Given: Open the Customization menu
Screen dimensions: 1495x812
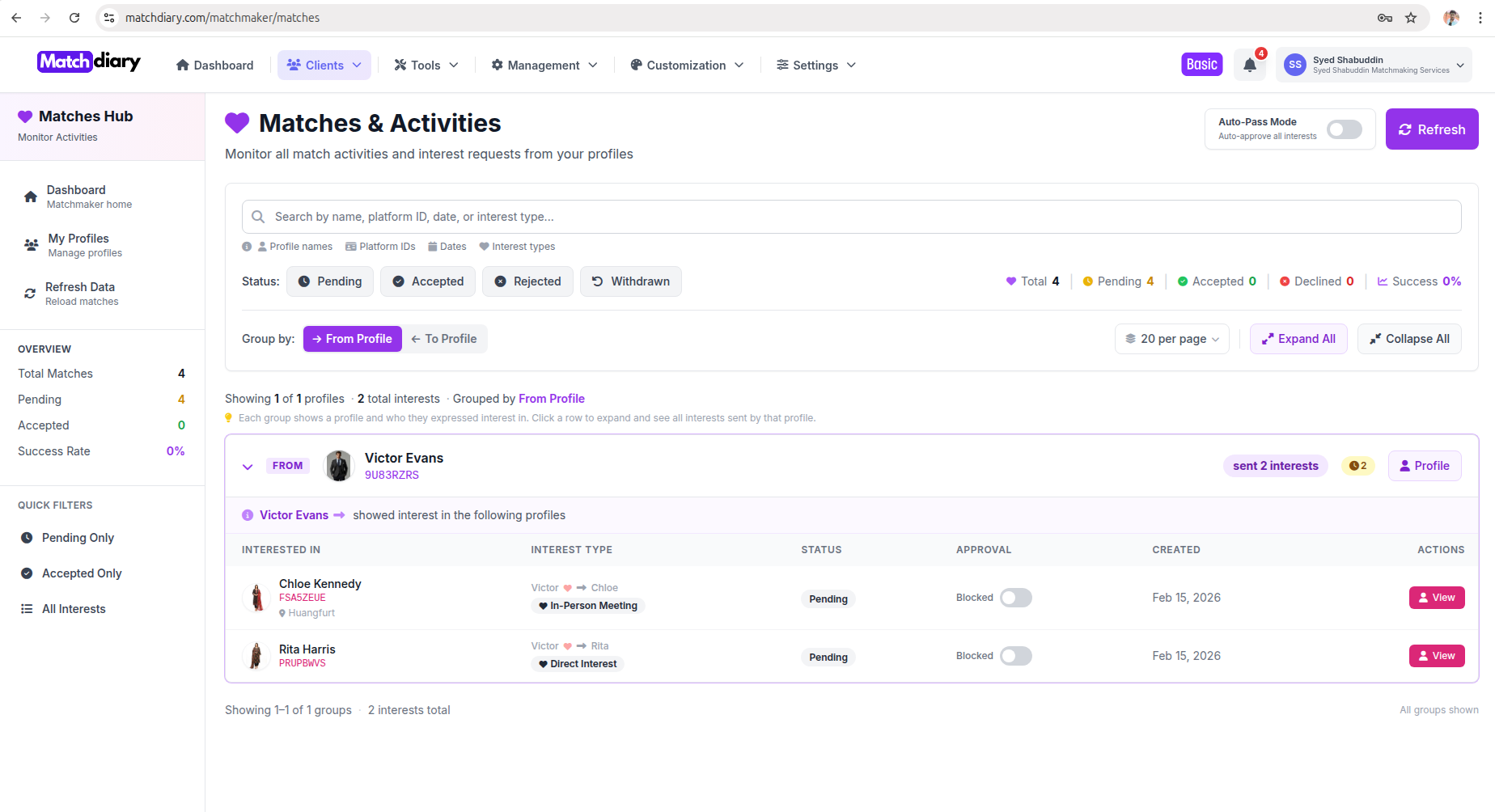Looking at the screenshot, I should [686, 65].
